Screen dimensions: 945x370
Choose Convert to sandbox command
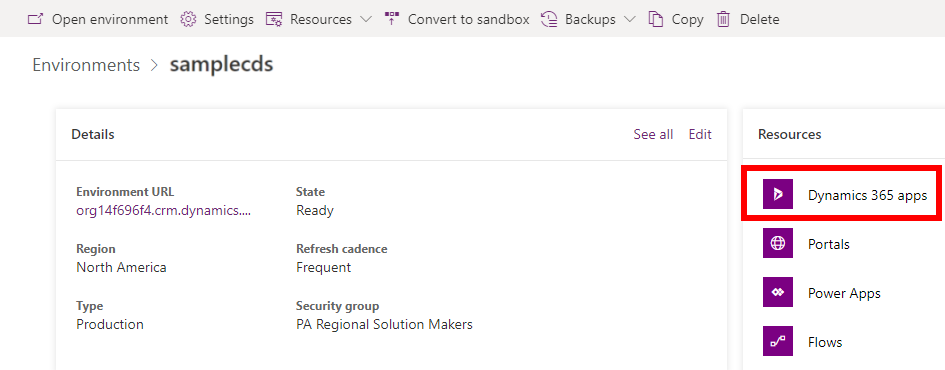point(468,19)
